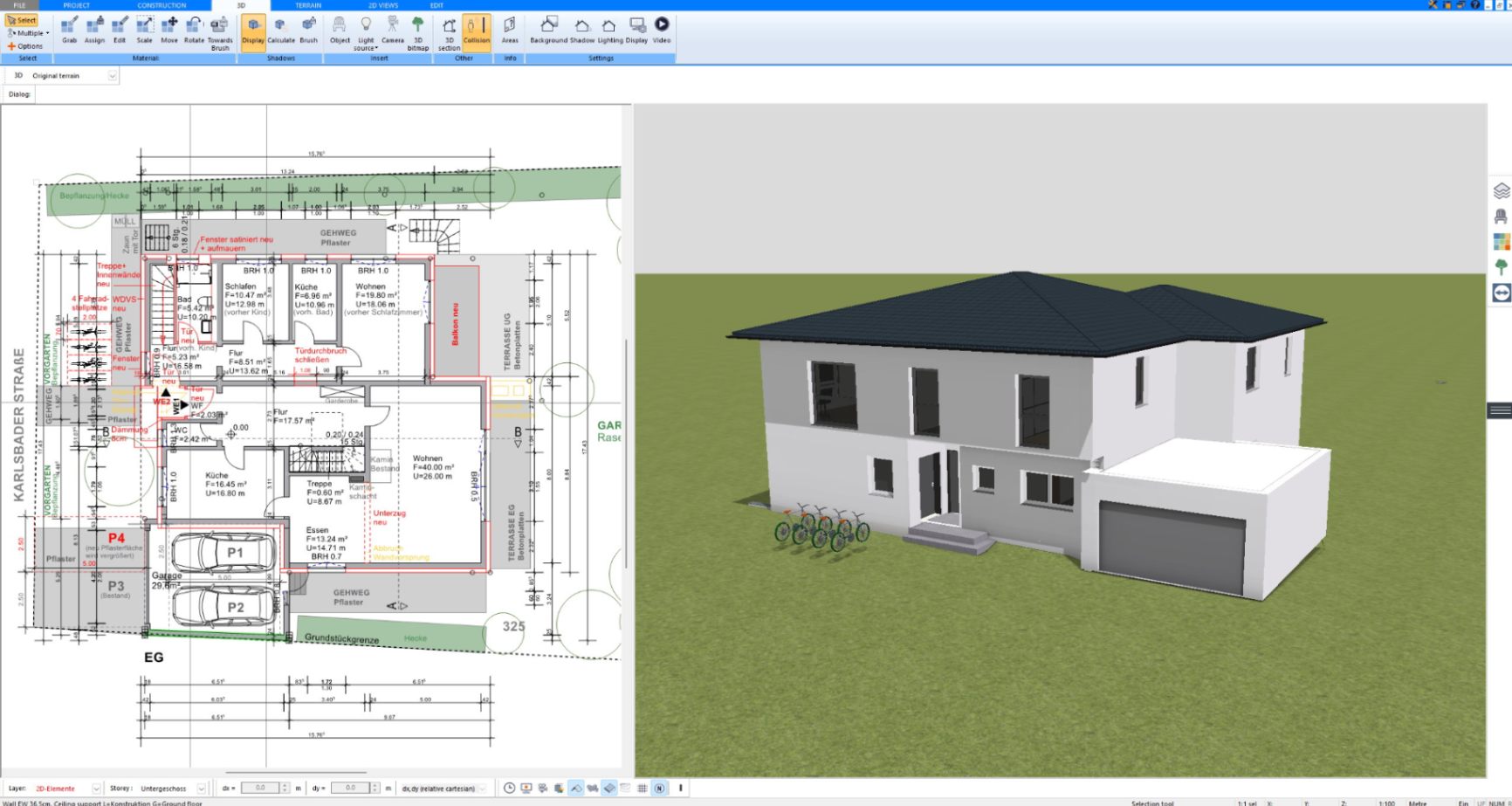Insert an Object from the ribbon
The height and width of the screenshot is (806, 1512).
point(340,30)
